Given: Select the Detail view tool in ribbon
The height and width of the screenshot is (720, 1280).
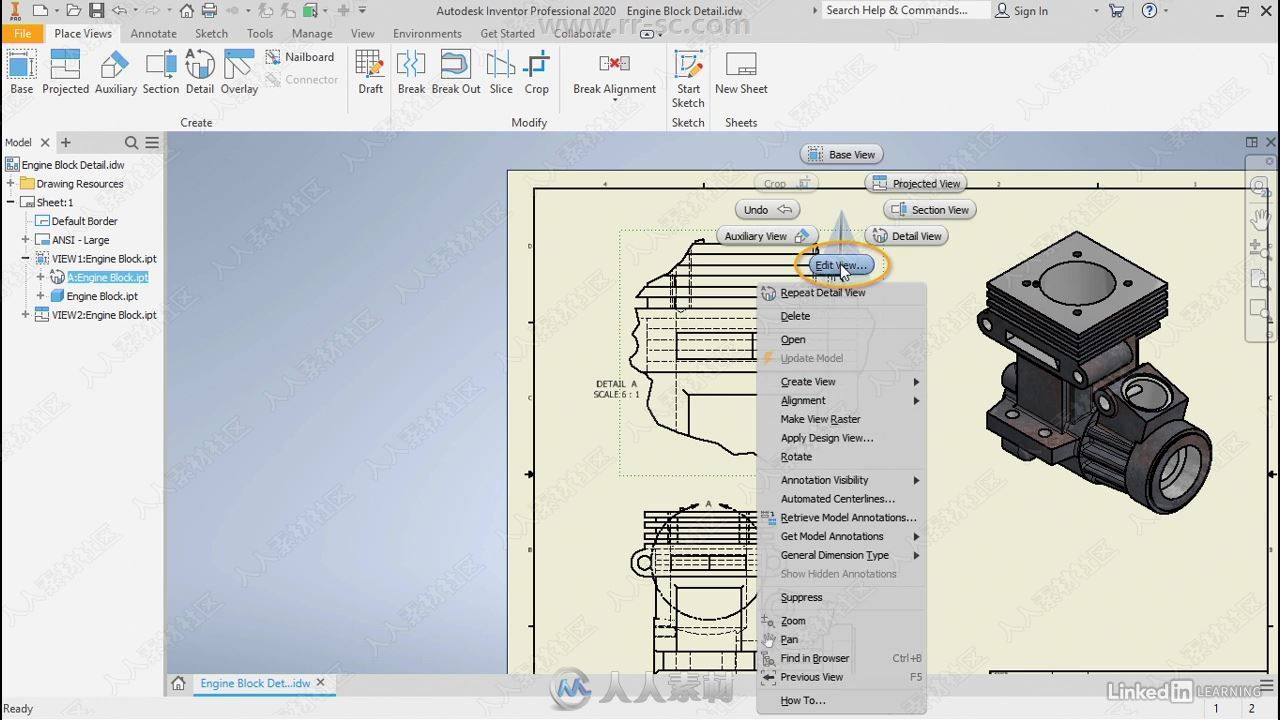Looking at the screenshot, I should coord(199,73).
